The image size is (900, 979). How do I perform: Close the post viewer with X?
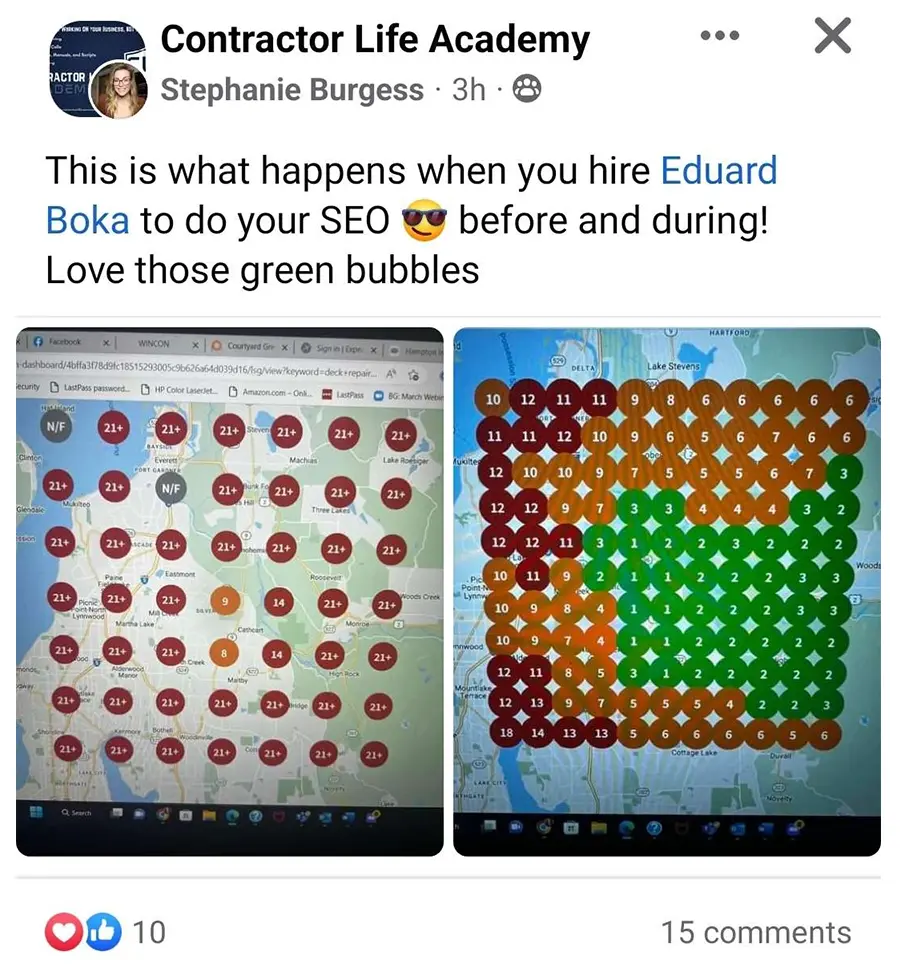[832, 36]
